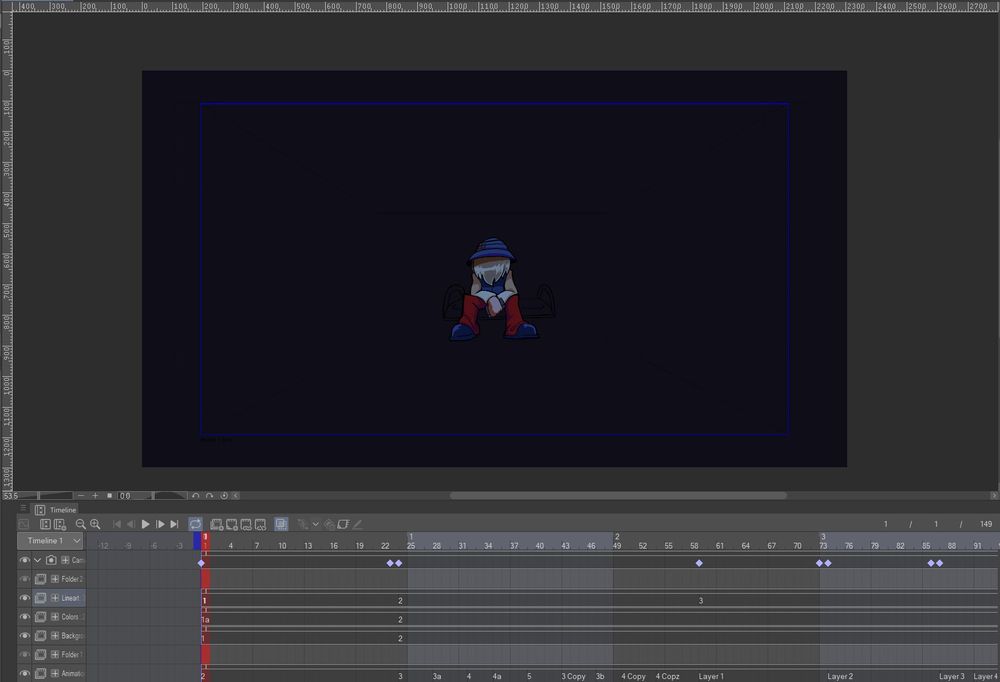Expand the Animation track
Image resolution: width=1000 pixels, height=682 pixels.
(55, 673)
